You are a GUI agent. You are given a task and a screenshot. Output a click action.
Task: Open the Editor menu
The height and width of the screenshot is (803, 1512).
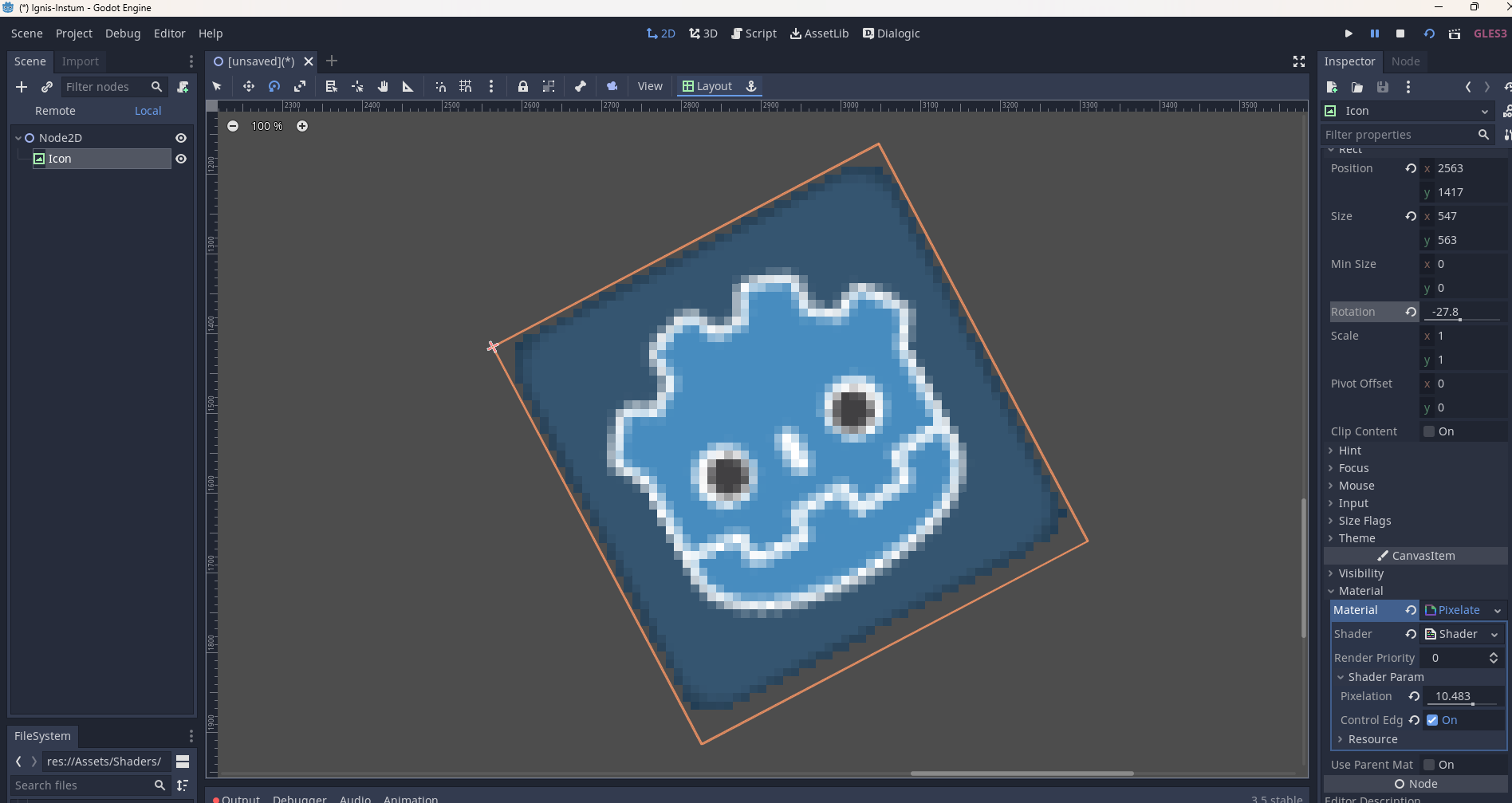169,33
